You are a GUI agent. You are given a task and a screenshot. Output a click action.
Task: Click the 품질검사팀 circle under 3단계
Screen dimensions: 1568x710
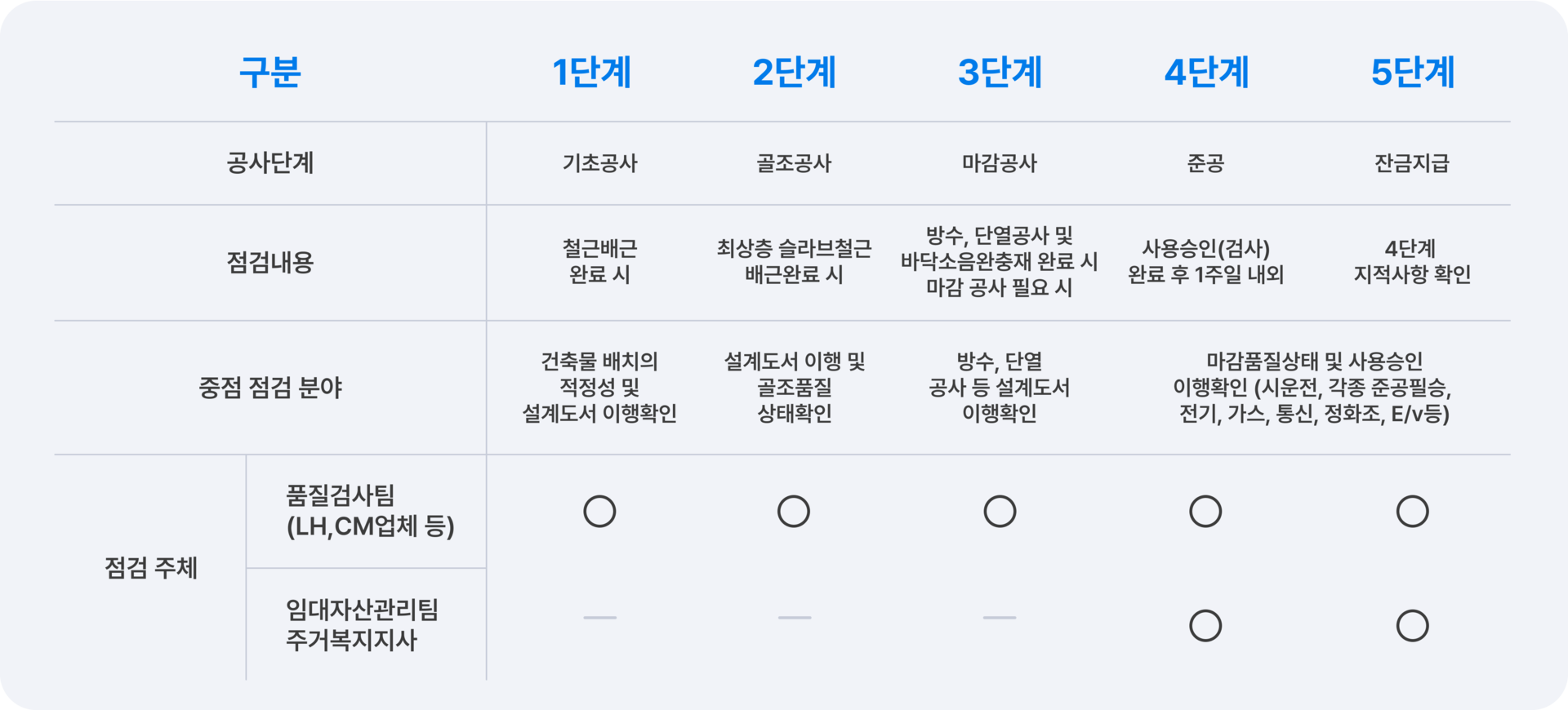point(1000,512)
